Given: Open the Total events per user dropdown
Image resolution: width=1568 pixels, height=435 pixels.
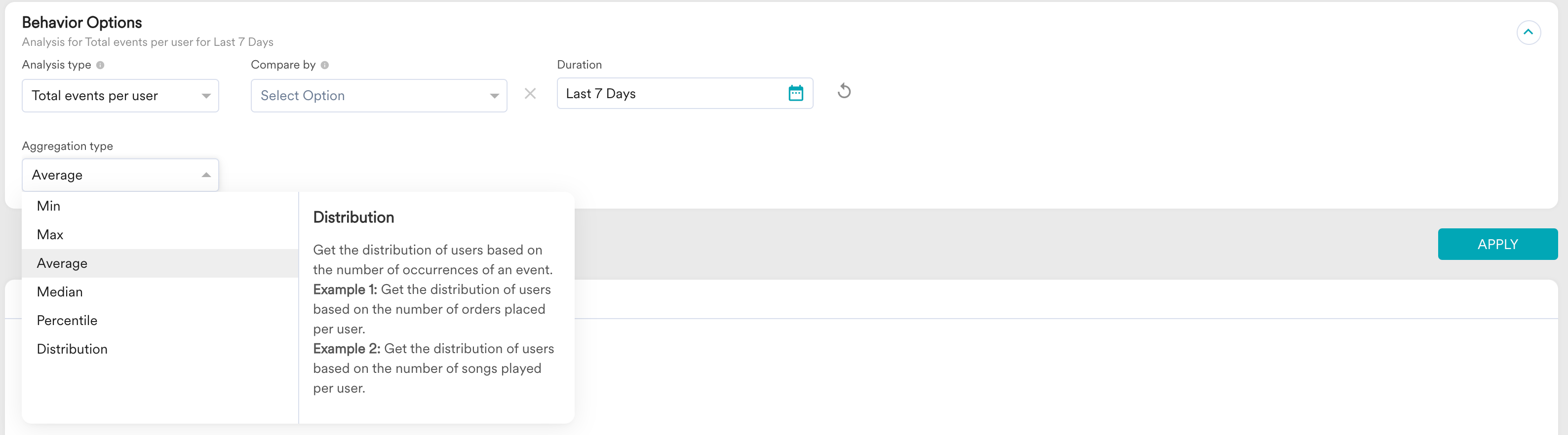Looking at the screenshot, I should click(x=110, y=96).
